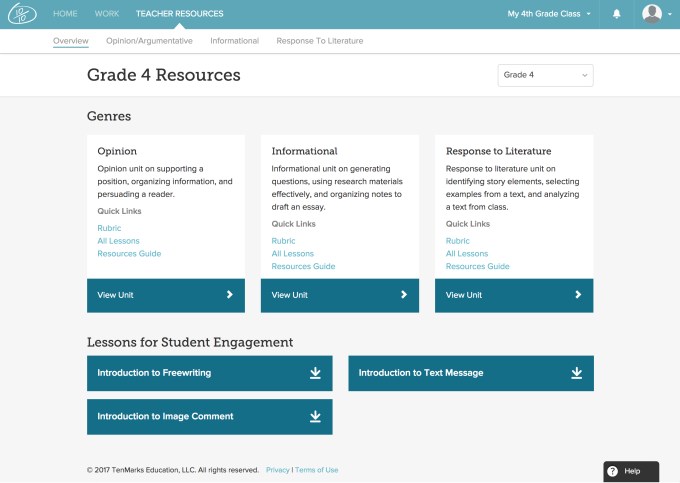The width and height of the screenshot is (680, 483).
Task: Open the Response To Literature tab
Action: coord(319,41)
